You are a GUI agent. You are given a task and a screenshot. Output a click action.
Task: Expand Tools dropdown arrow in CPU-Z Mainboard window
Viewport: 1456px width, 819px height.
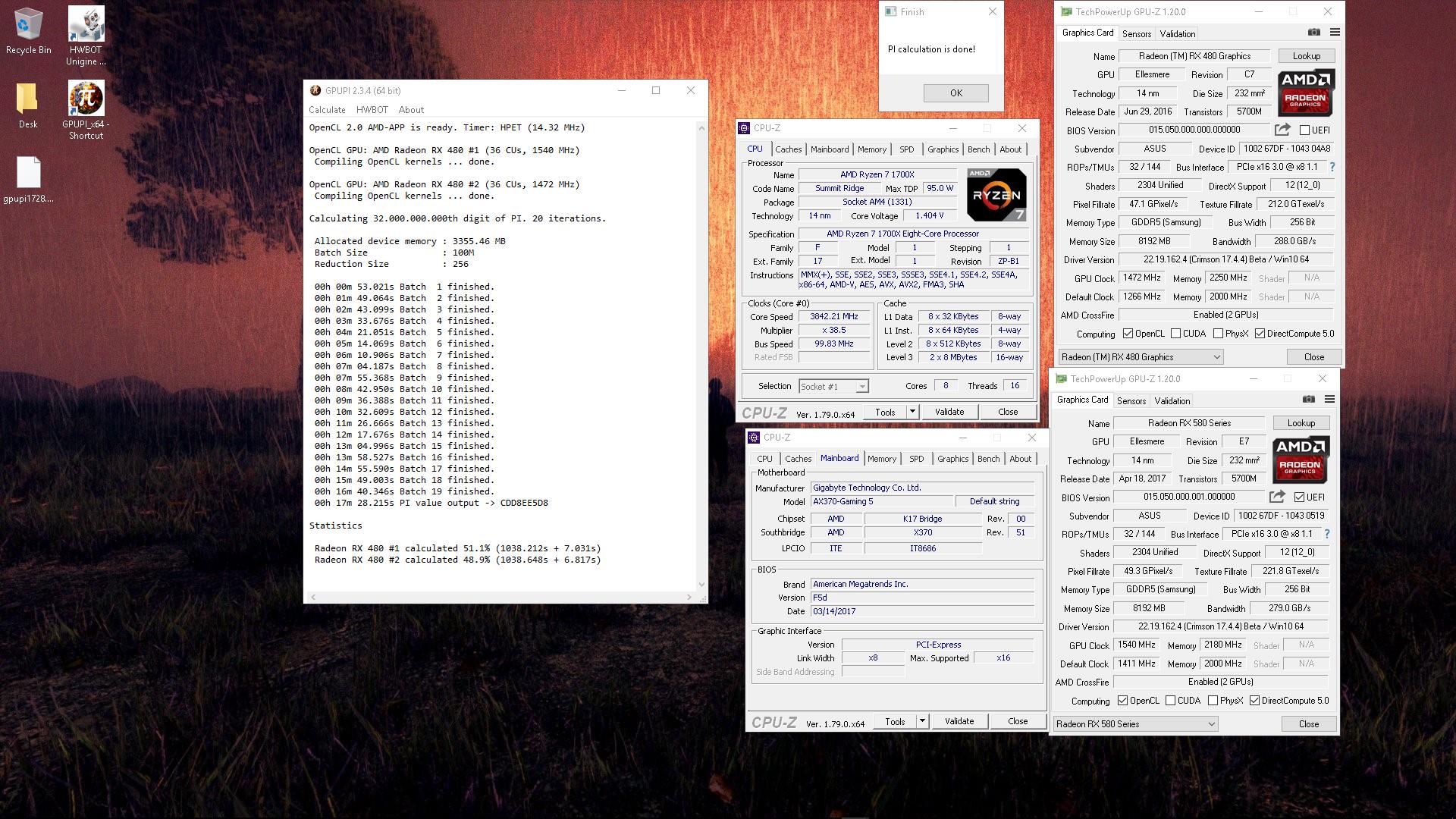click(922, 721)
